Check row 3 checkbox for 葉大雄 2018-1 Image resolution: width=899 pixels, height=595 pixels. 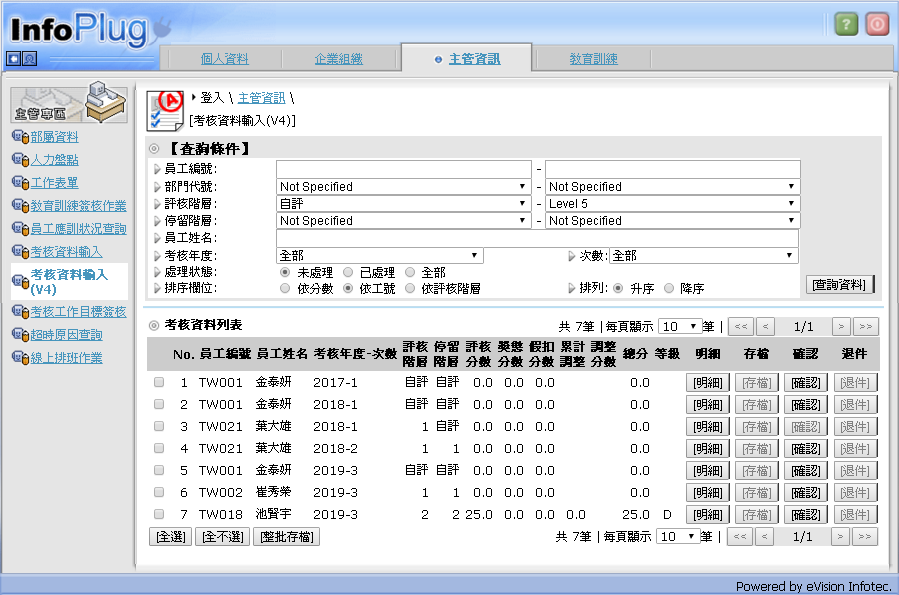(x=159, y=426)
